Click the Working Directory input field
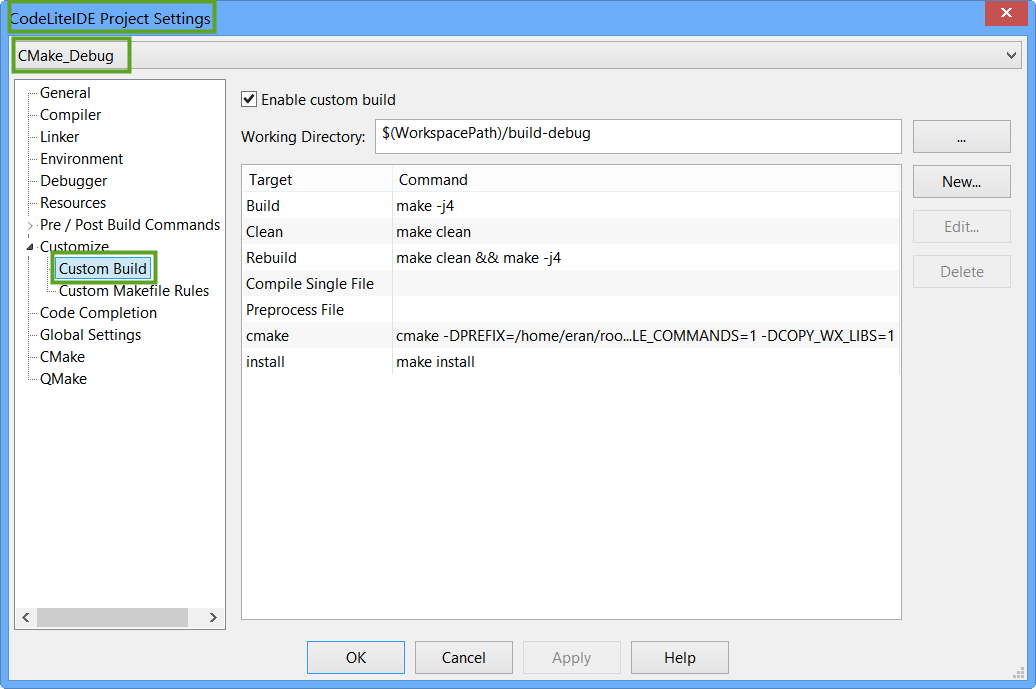 (x=638, y=137)
